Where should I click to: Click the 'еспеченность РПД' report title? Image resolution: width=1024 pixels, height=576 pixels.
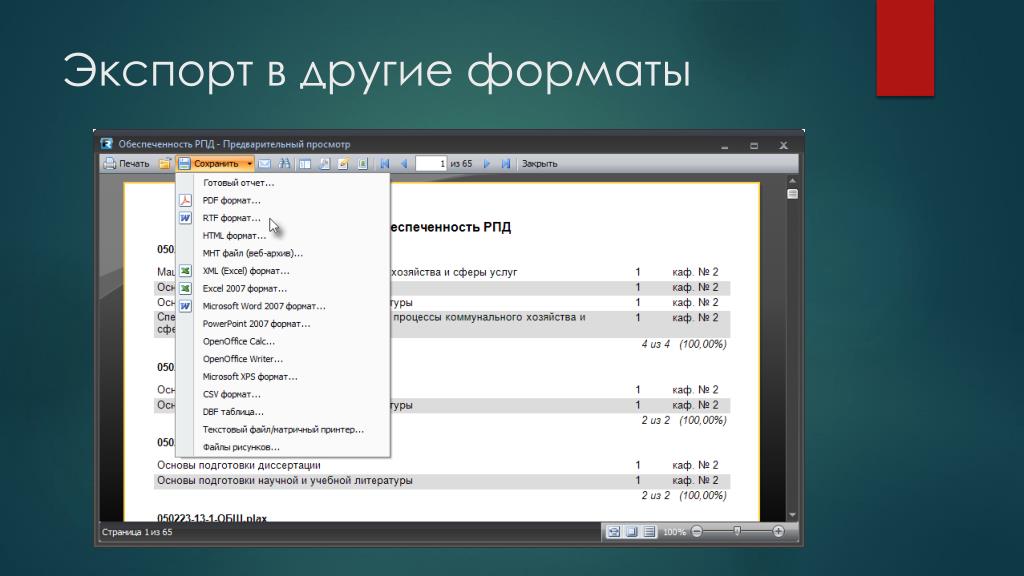[x=451, y=227]
